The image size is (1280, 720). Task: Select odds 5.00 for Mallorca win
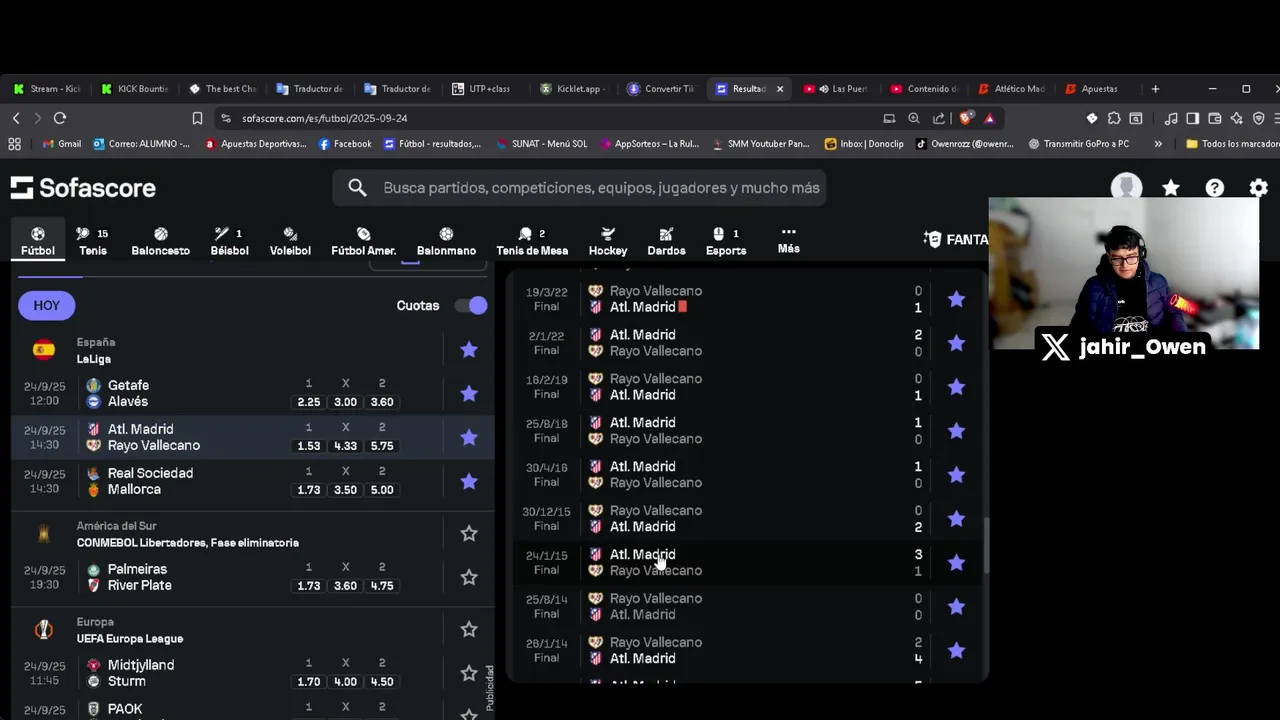coord(382,490)
